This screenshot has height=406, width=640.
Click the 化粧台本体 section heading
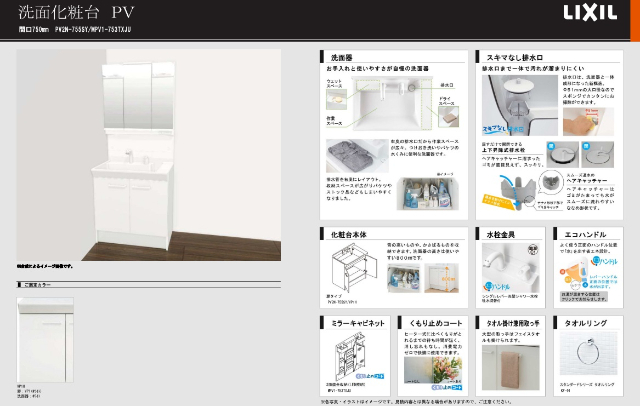(x=348, y=235)
